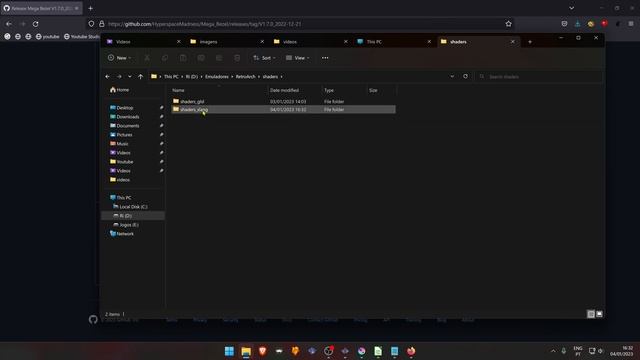Expand recent locations chevron
Viewport: 640px width, 360px height.
[x=130, y=76]
